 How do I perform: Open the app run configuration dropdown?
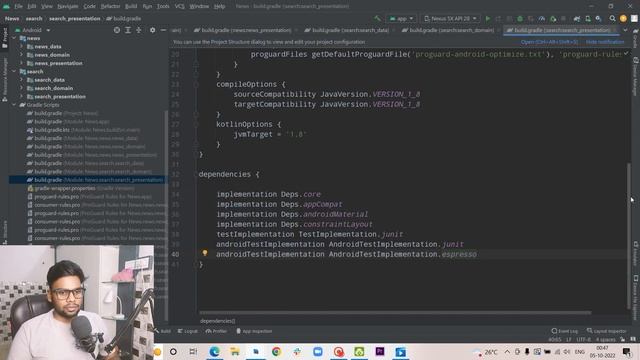point(401,18)
